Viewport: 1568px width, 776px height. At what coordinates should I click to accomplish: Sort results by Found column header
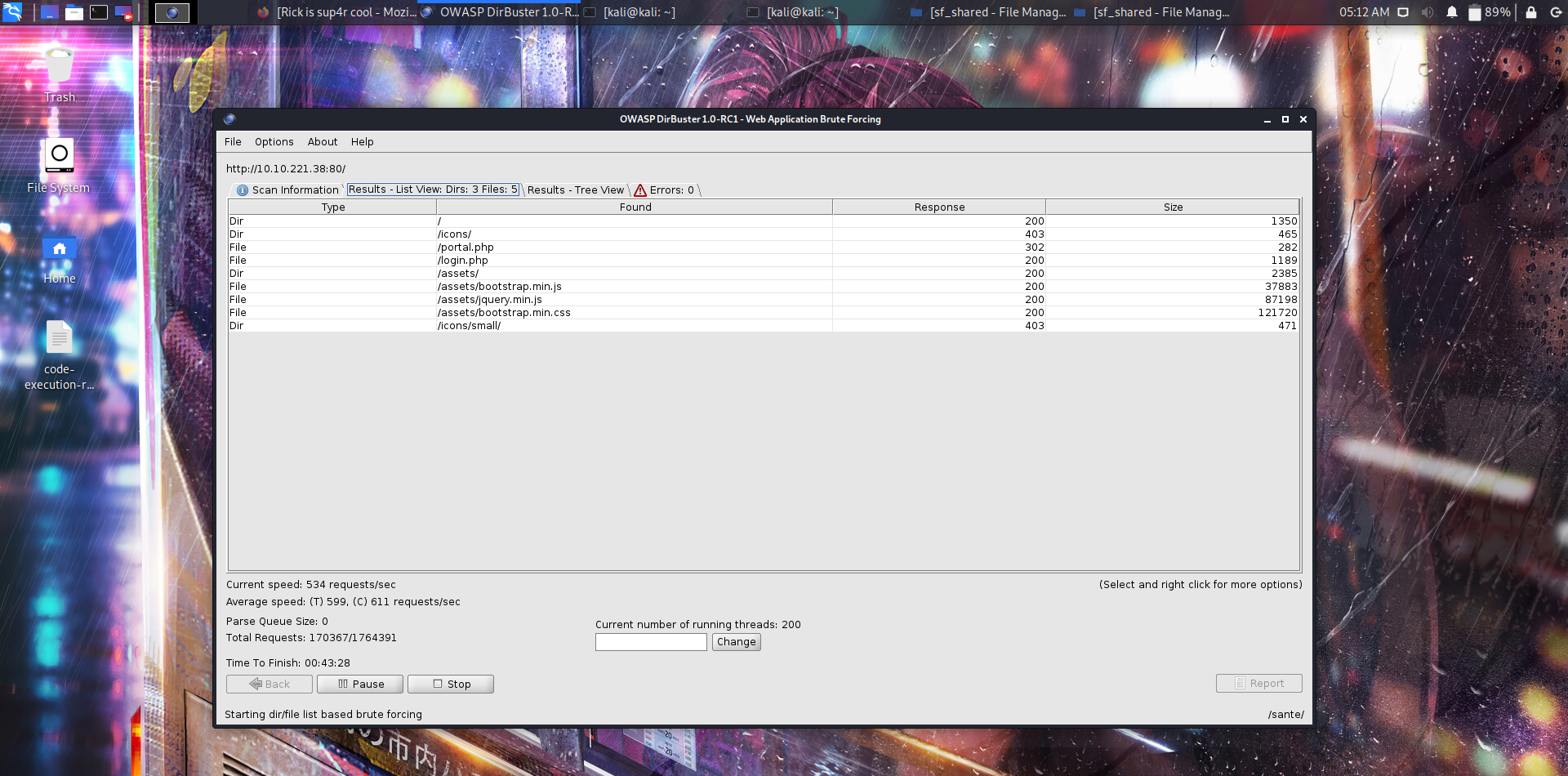(x=635, y=207)
